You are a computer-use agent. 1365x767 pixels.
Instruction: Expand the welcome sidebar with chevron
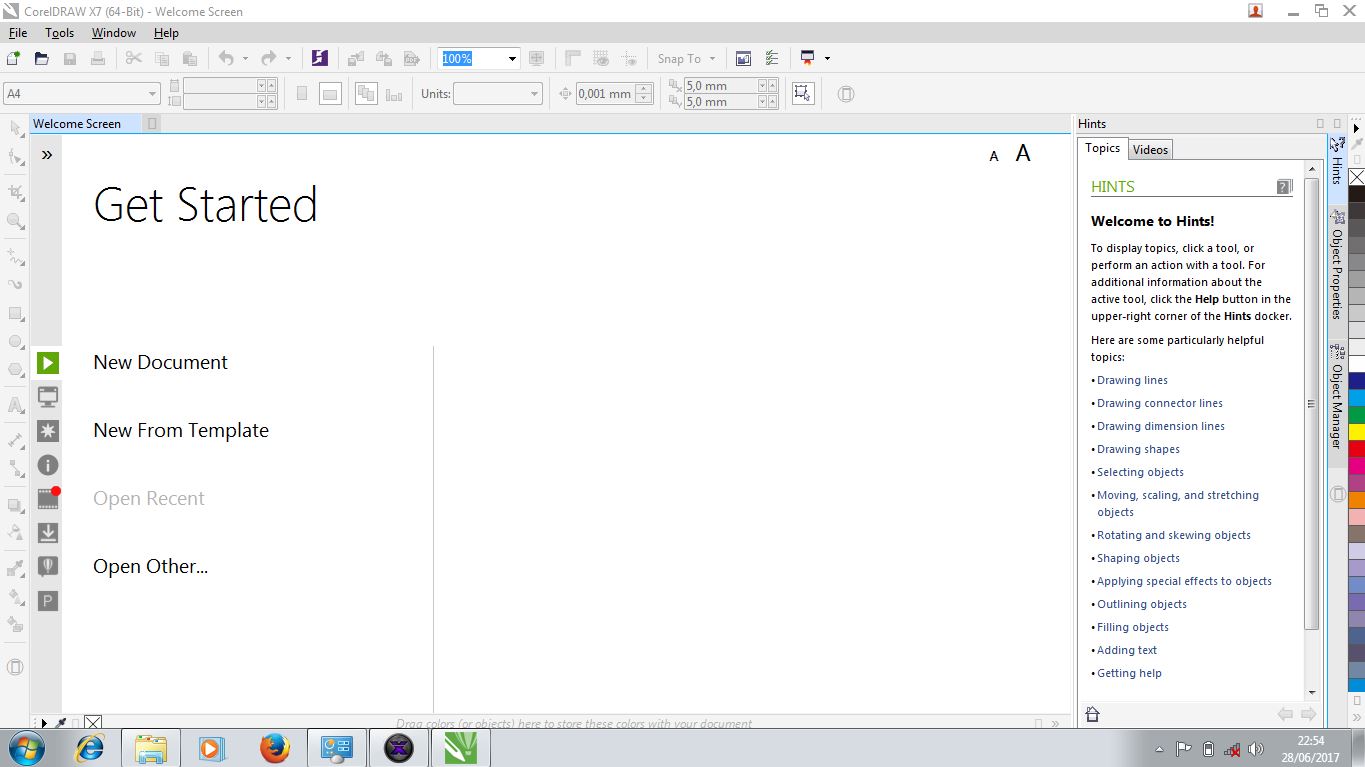pos(47,154)
